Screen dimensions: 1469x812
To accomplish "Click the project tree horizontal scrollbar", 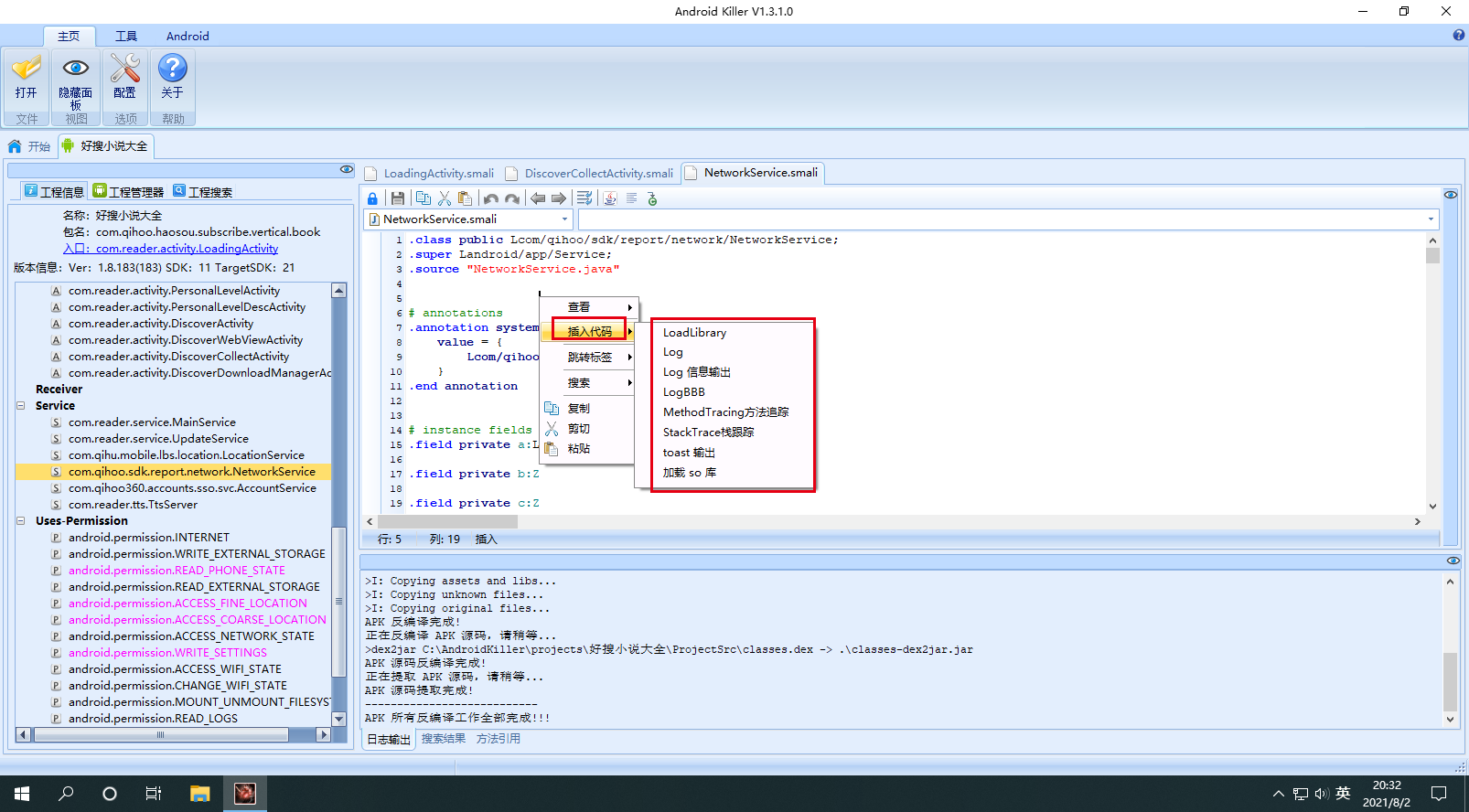I will coord(160,734).
